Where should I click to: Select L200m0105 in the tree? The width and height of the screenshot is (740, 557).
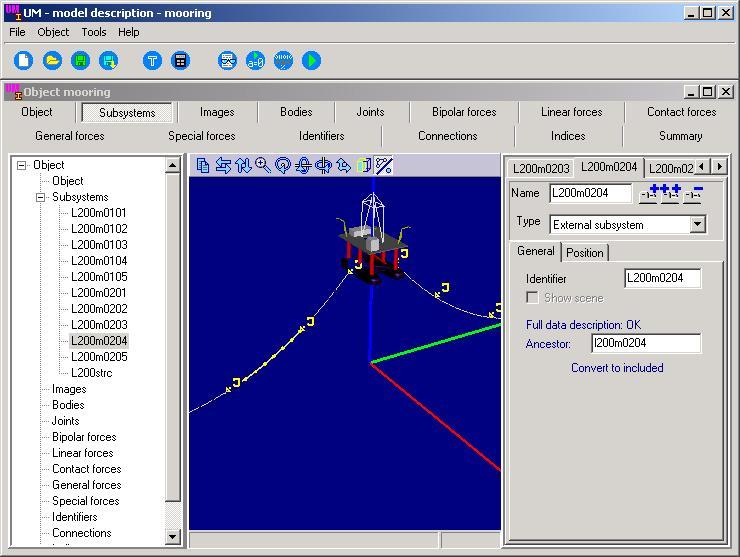pyautogui.click(x=99, y=277)
